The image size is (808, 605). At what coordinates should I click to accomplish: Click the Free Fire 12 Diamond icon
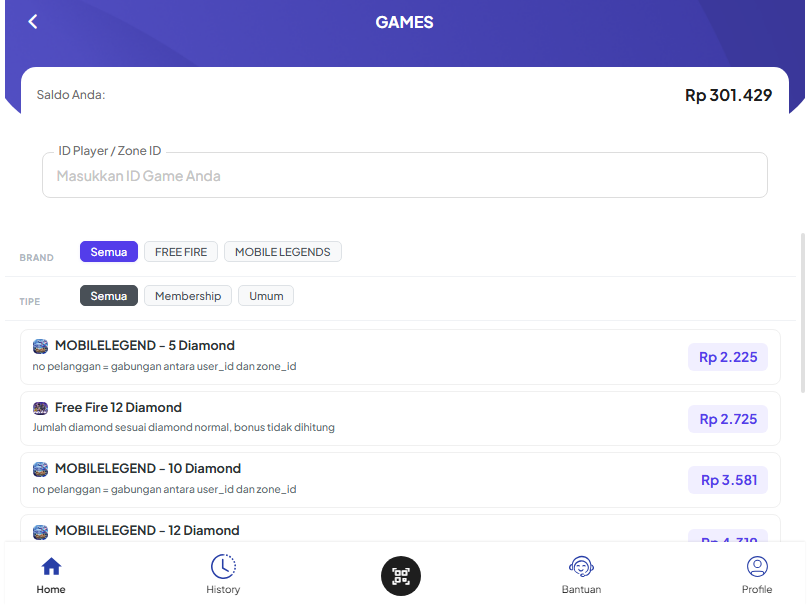pos(40,408)
